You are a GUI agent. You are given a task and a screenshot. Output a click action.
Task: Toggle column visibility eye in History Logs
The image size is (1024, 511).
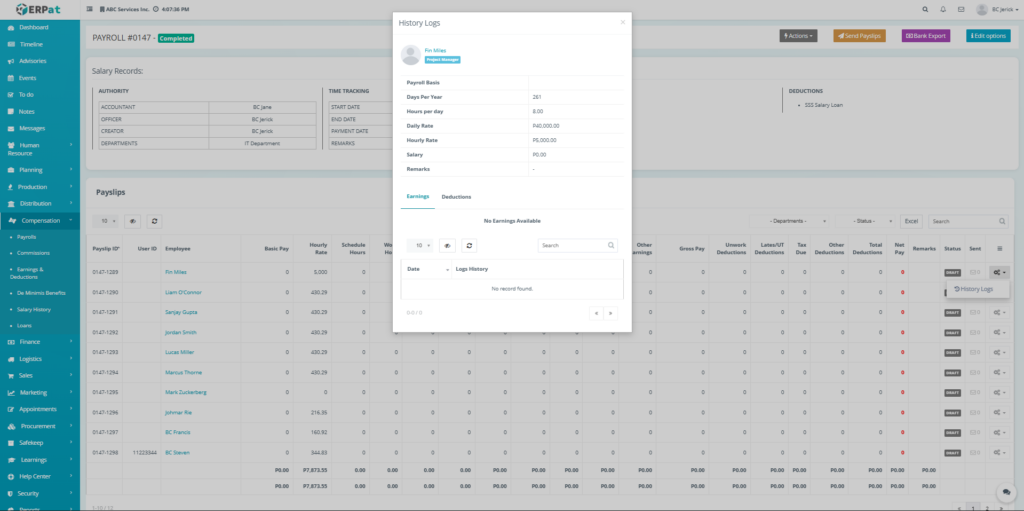pyautogui.click(x=447, y=245)
